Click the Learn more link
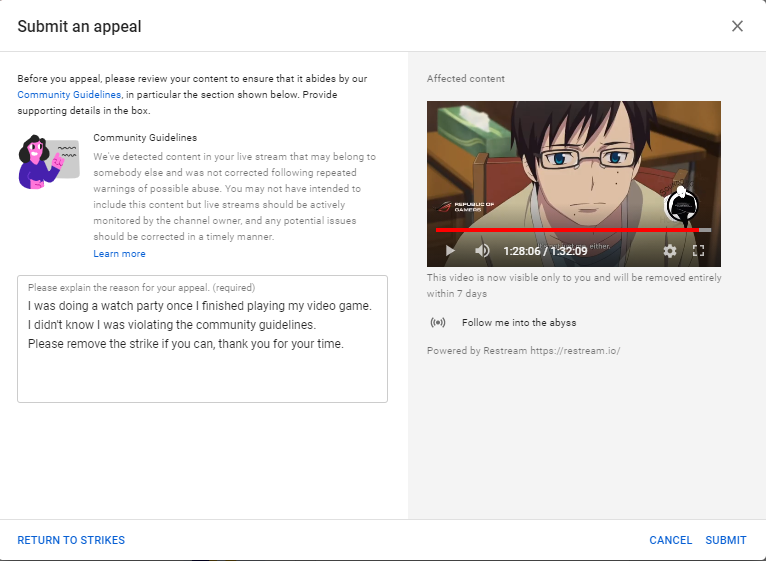 pyautogui.click(x=119, y=254)
